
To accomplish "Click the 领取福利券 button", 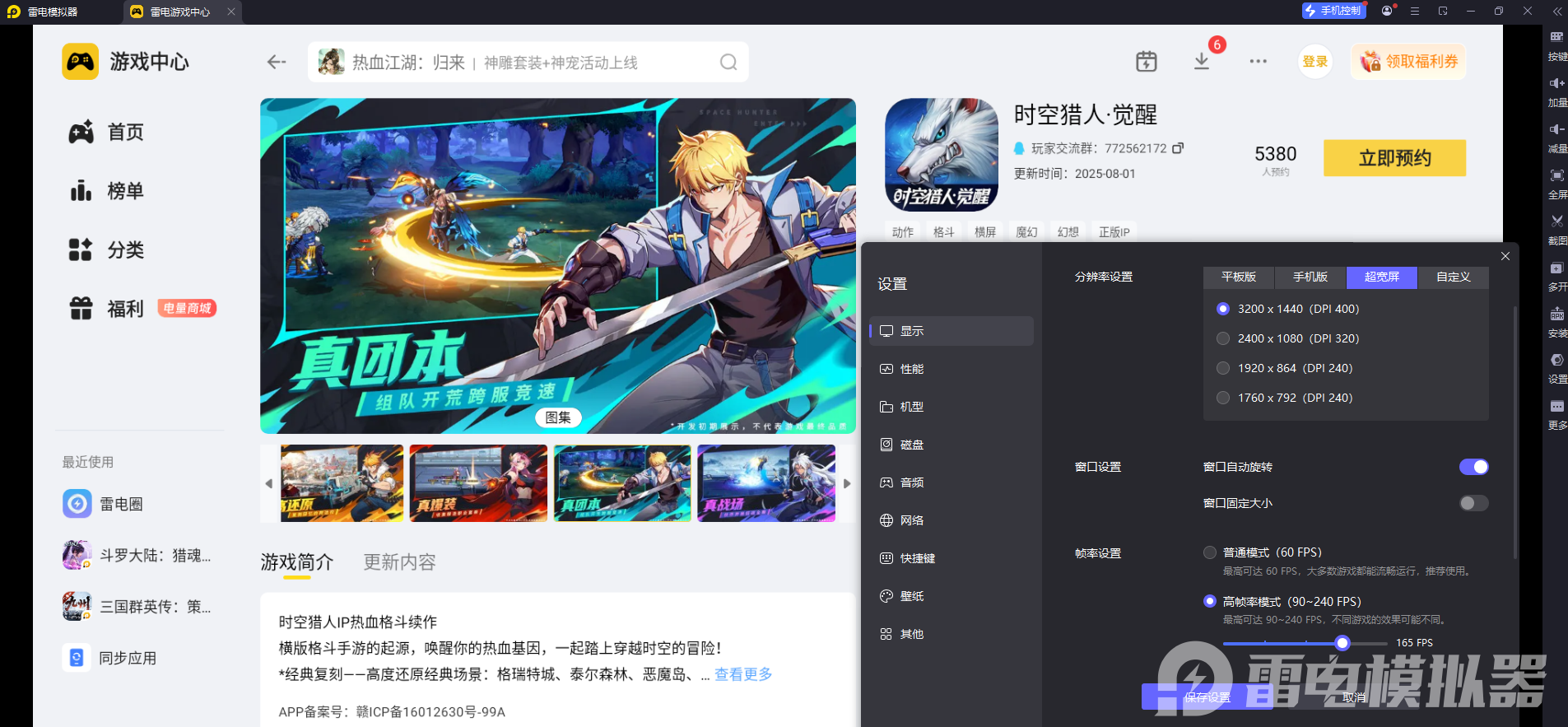I will [x=1408, y=62].
